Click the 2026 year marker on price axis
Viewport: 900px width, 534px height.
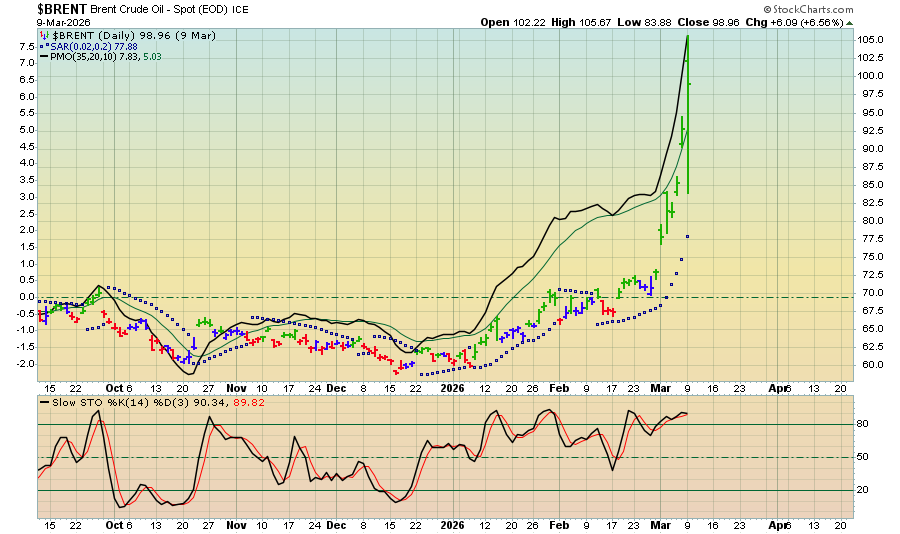453,387
